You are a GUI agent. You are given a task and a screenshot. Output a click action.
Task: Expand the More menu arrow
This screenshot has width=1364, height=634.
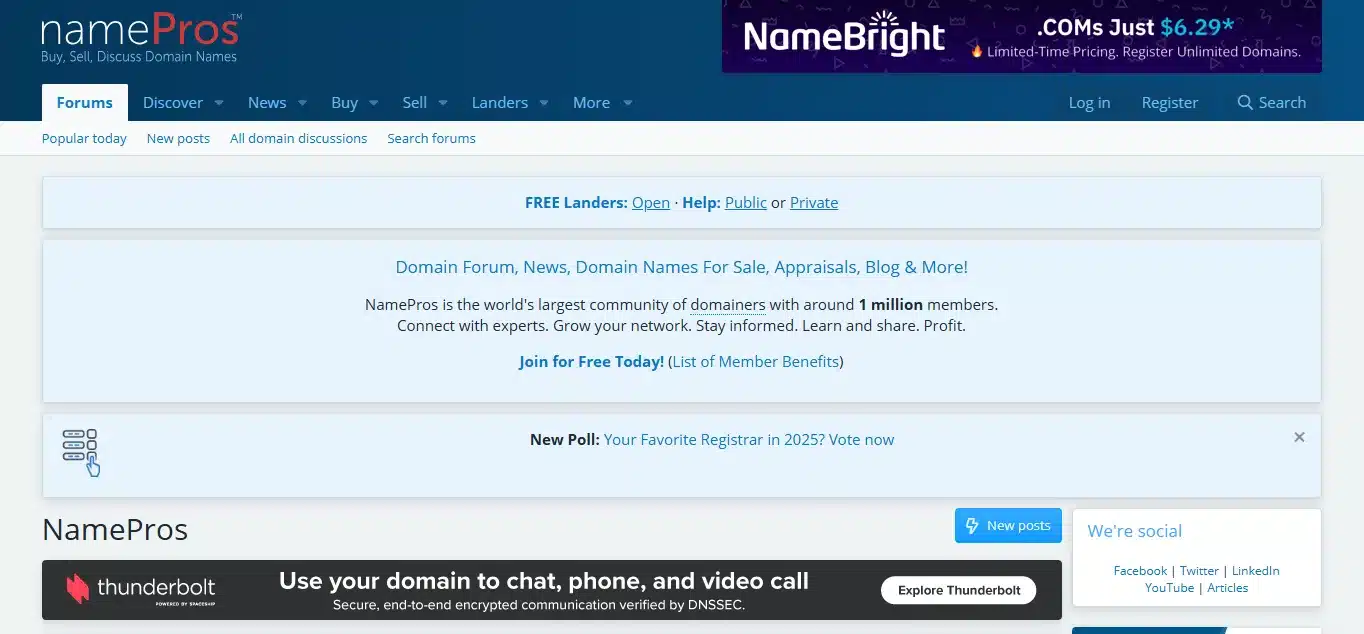click(628, 103)
